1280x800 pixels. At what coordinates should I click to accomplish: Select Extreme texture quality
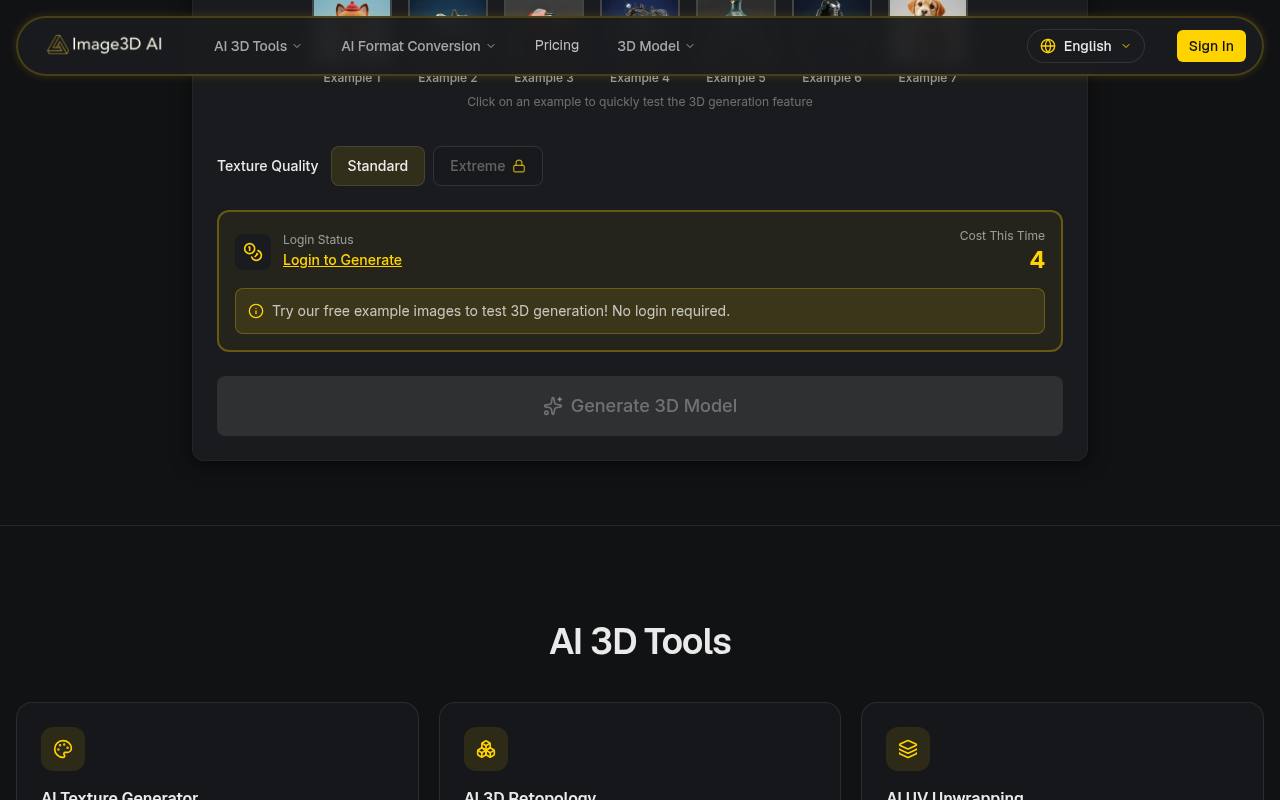488,166
